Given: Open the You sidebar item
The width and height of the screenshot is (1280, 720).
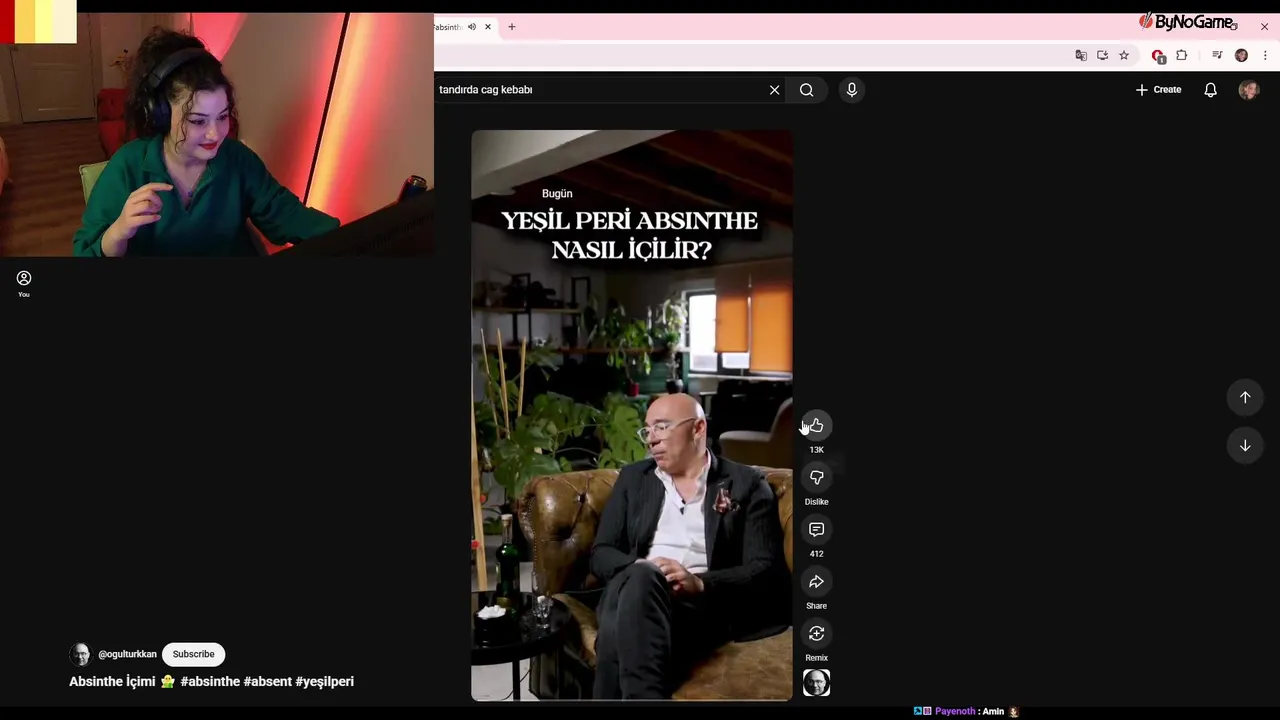Looking at the screenshot, I should point(24,284).
